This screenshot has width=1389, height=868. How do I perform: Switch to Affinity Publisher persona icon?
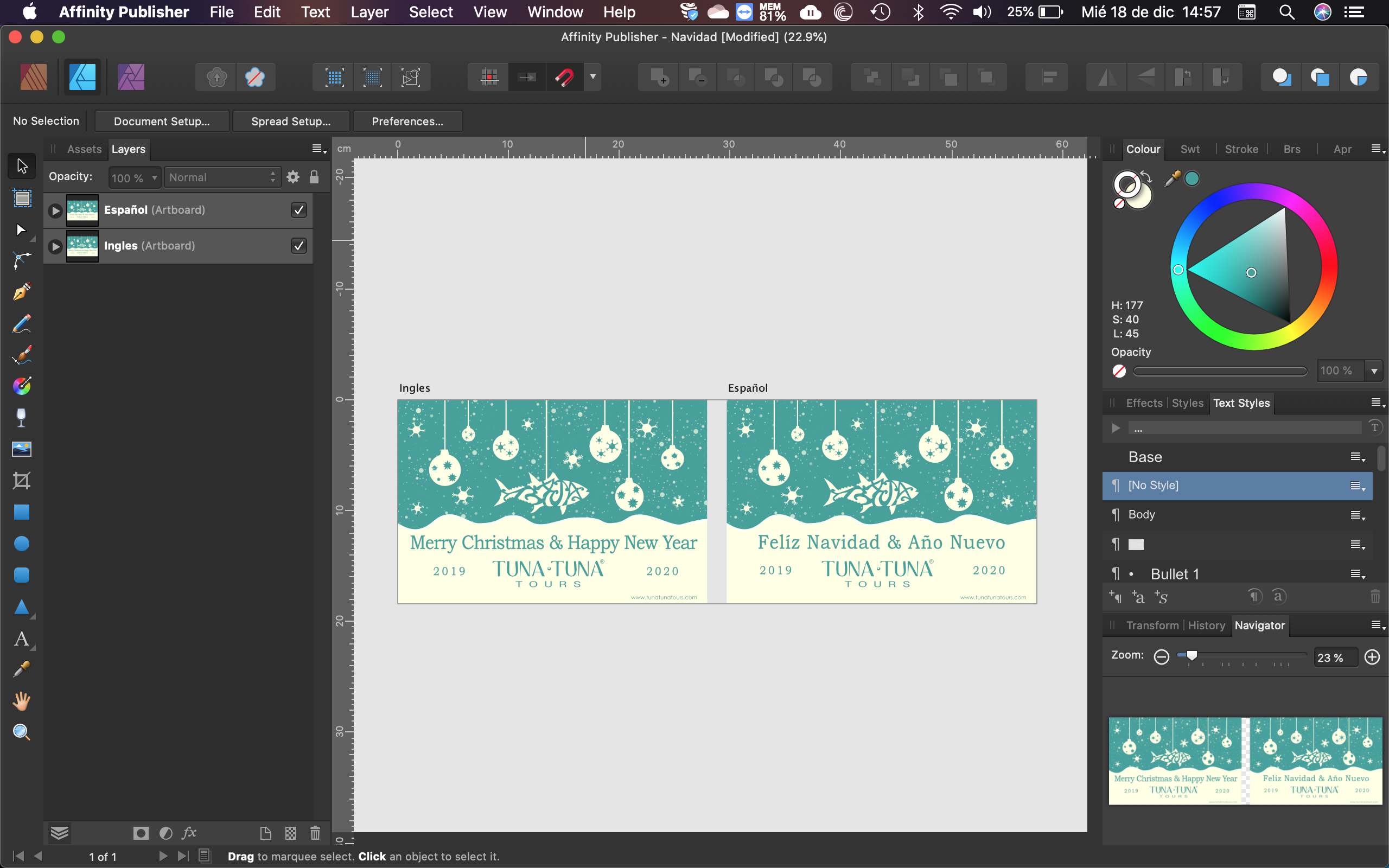click(x=33, y=77)
